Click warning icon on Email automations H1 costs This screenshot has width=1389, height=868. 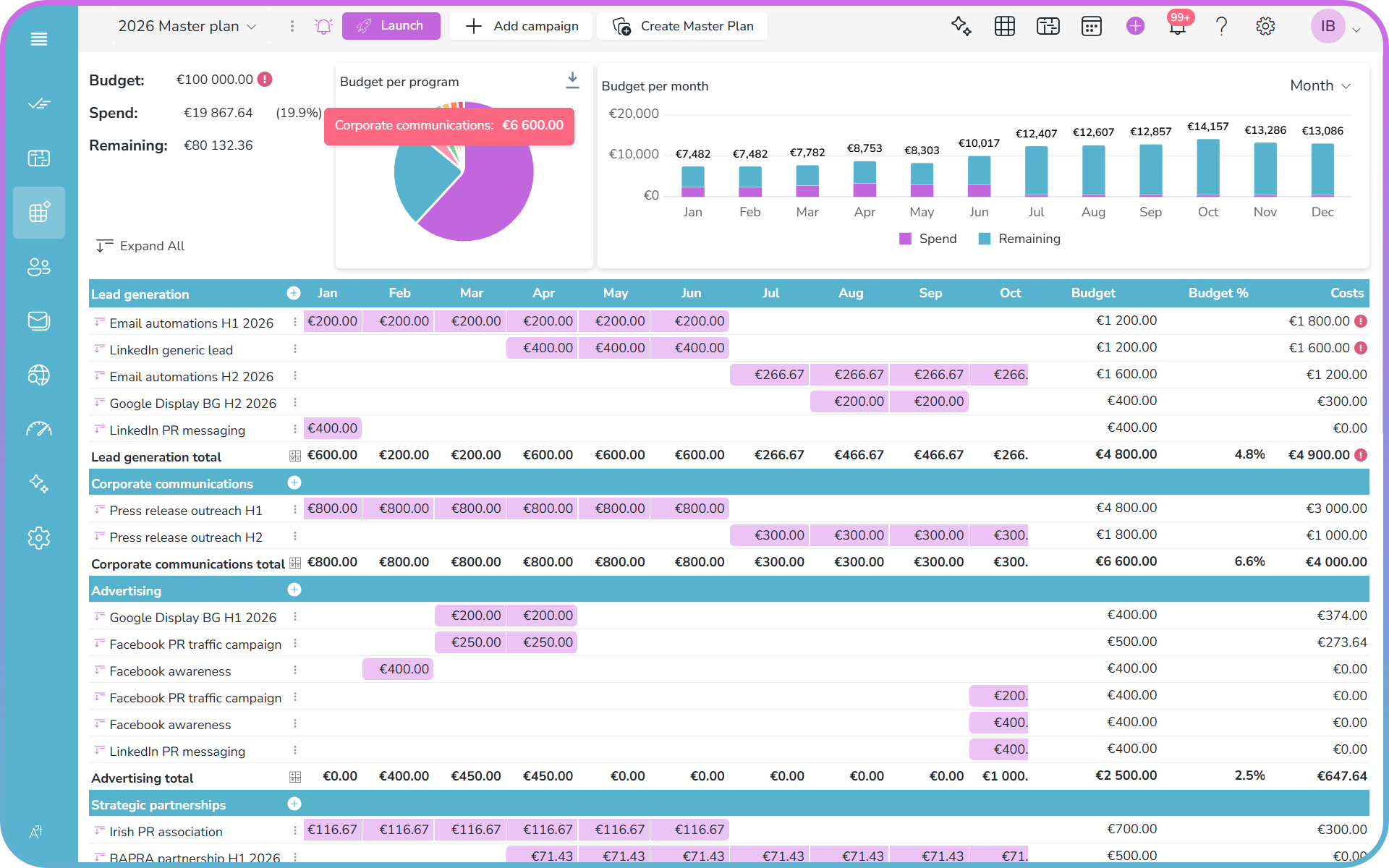tap(1361, 321)
